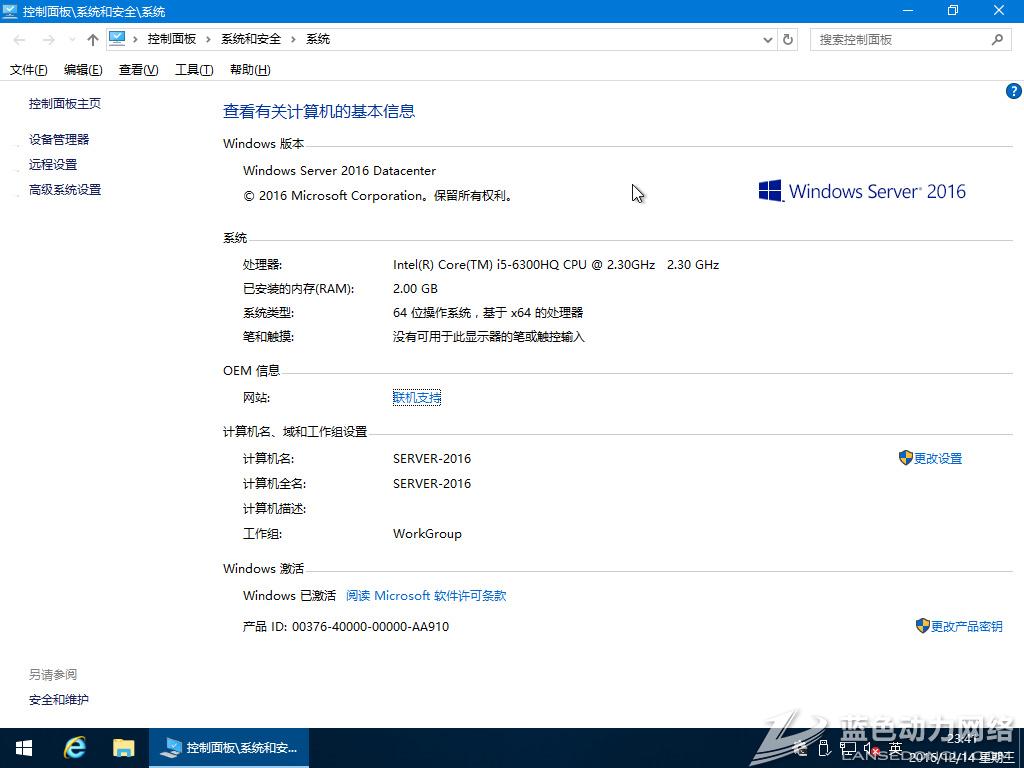
Task: Open the 查看(V) menu
Action: 138,70
